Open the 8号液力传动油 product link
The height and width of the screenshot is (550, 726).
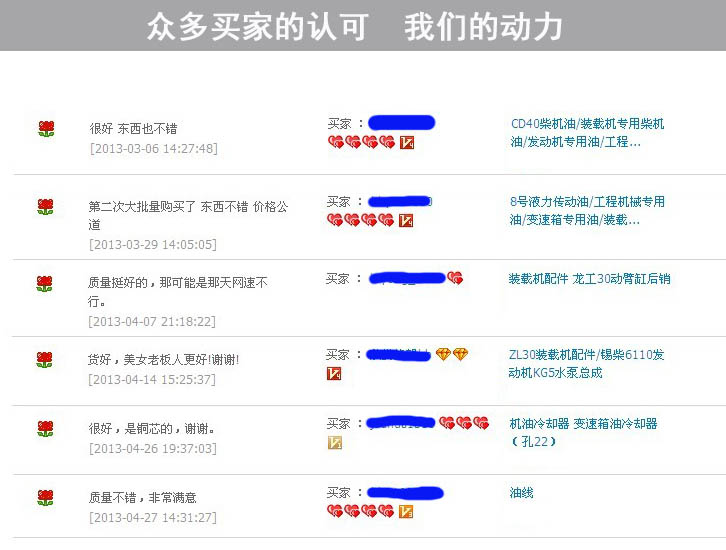click(587, 211)
